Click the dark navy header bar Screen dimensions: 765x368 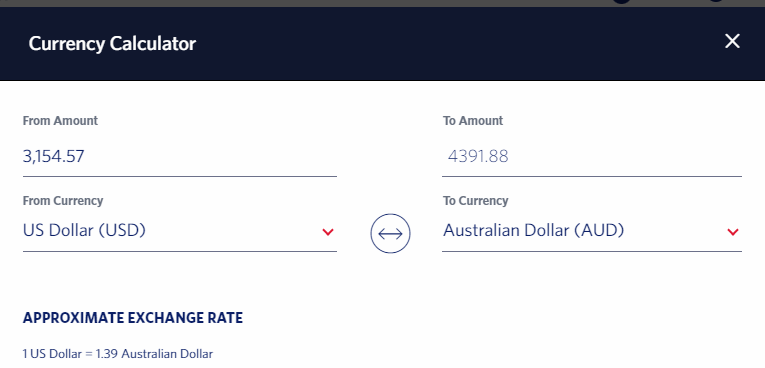[382, 43]
